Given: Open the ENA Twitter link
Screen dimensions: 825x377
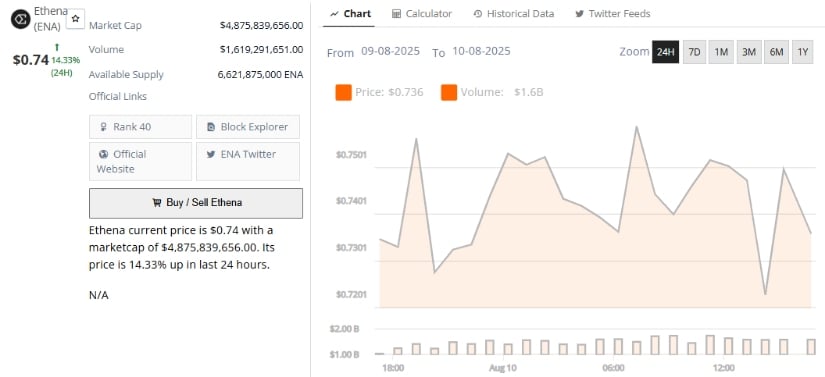Looking at the screenshot, I should (248, 161).
